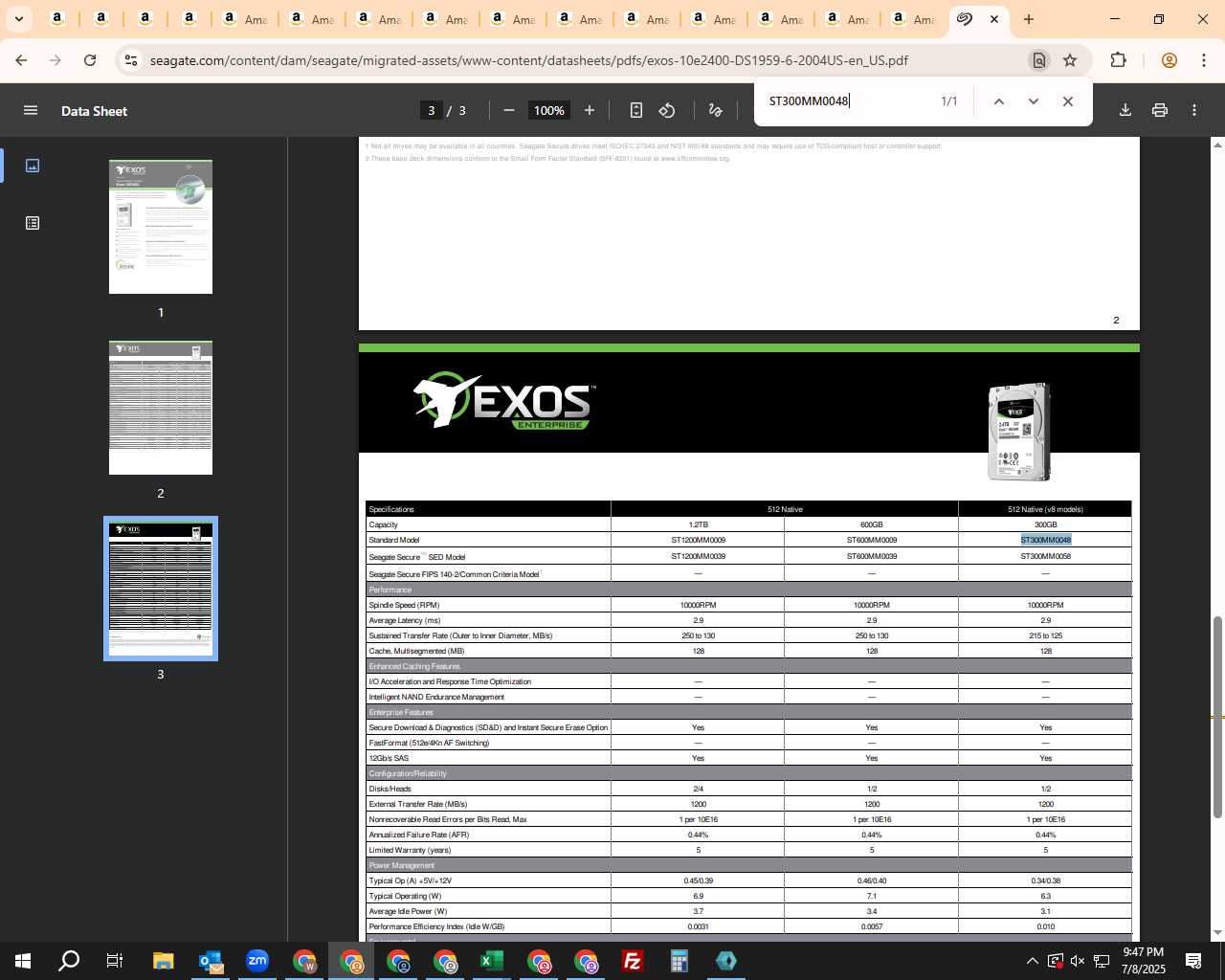Viewport: 1225px width, 980px height.
Task: Open the Windows Start menu
Action: 23,961
